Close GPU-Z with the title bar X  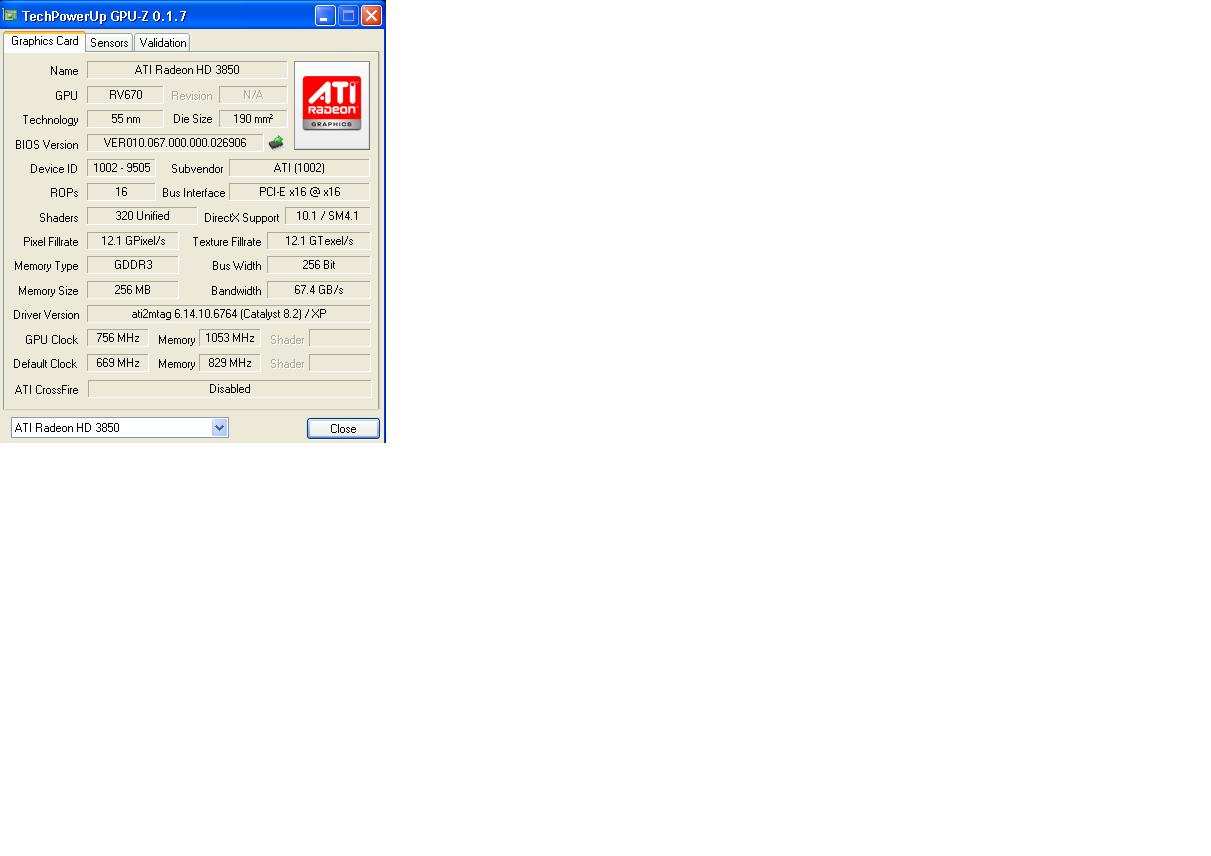371,15
